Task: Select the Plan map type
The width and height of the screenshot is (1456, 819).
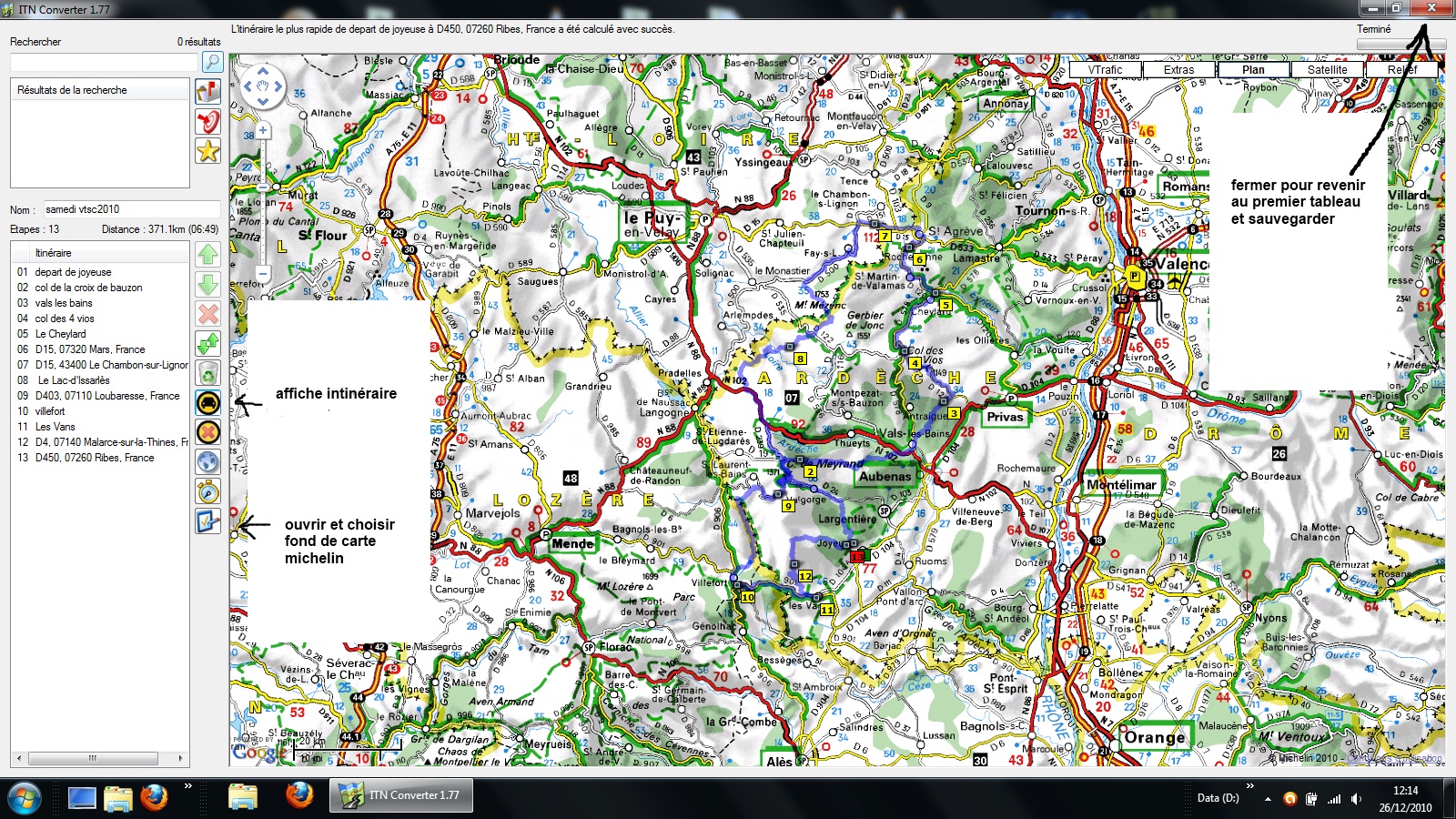Action: 1253,69
